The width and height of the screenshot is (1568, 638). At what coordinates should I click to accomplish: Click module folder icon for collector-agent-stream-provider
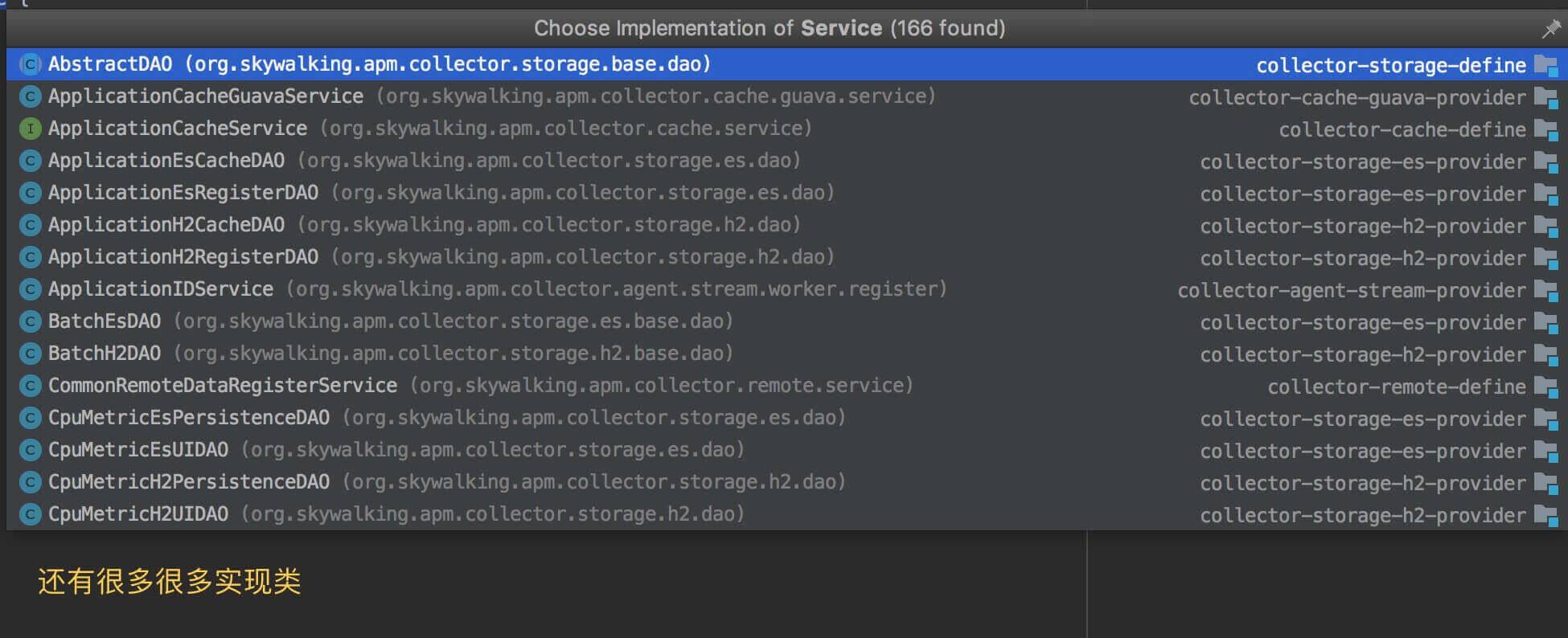click(1545, 290)
